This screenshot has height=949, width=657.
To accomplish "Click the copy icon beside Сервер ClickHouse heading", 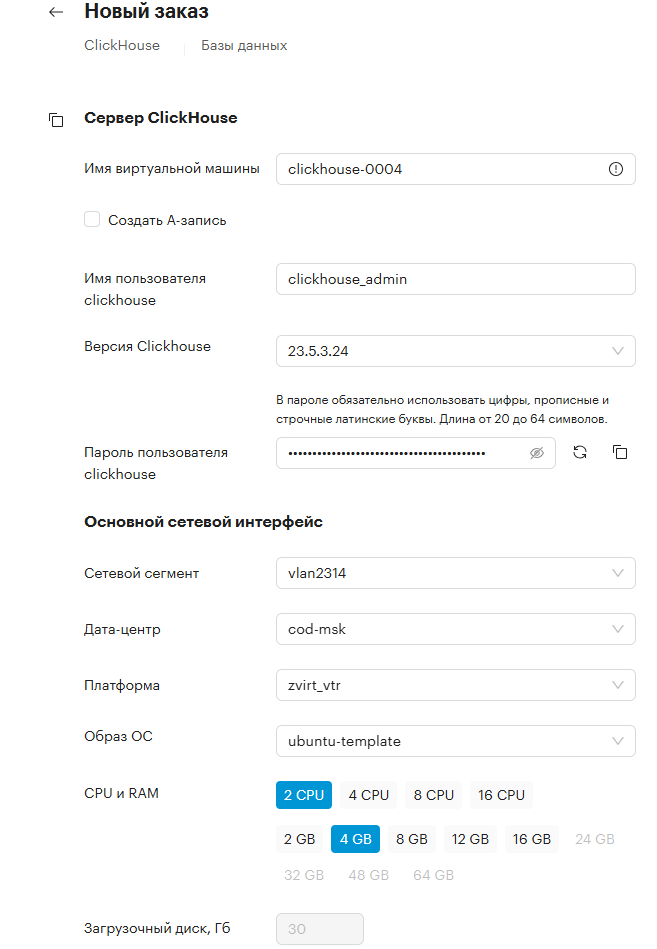I will pos(56,120).
